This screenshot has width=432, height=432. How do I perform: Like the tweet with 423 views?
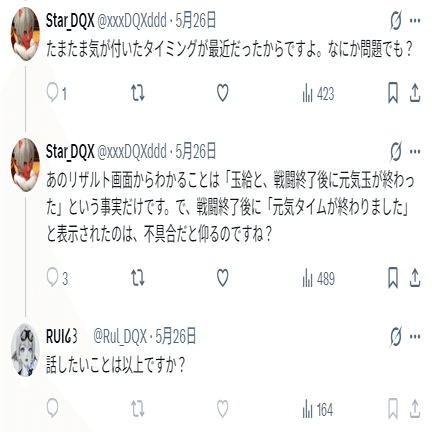pos(223,93)
